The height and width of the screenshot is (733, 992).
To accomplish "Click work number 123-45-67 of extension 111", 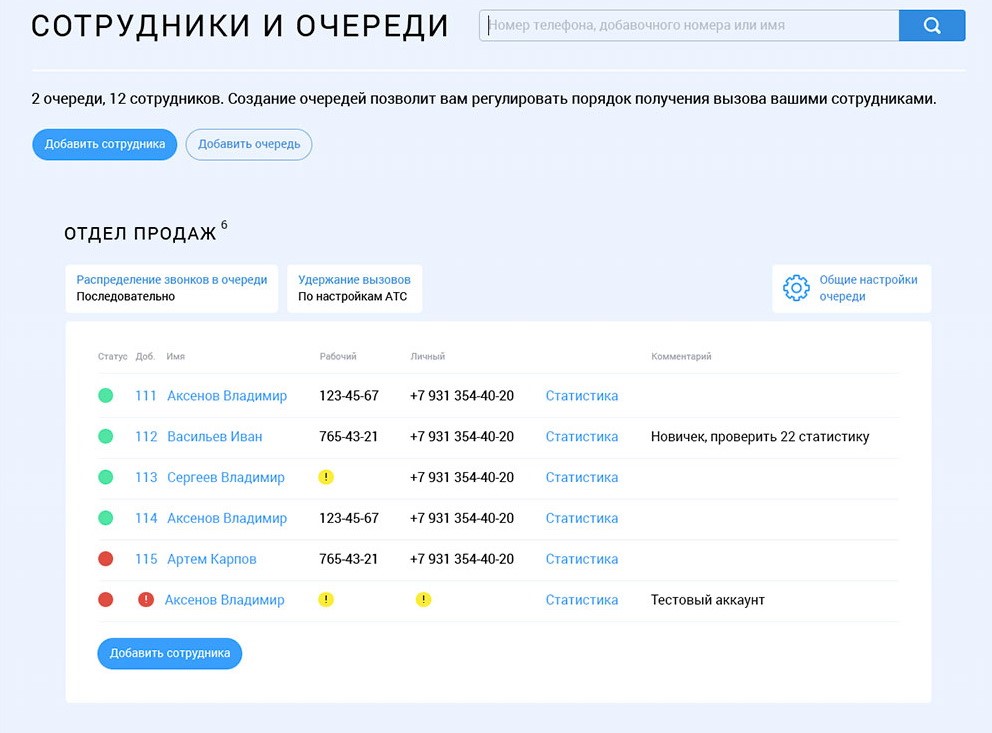I will pos(349,396).
